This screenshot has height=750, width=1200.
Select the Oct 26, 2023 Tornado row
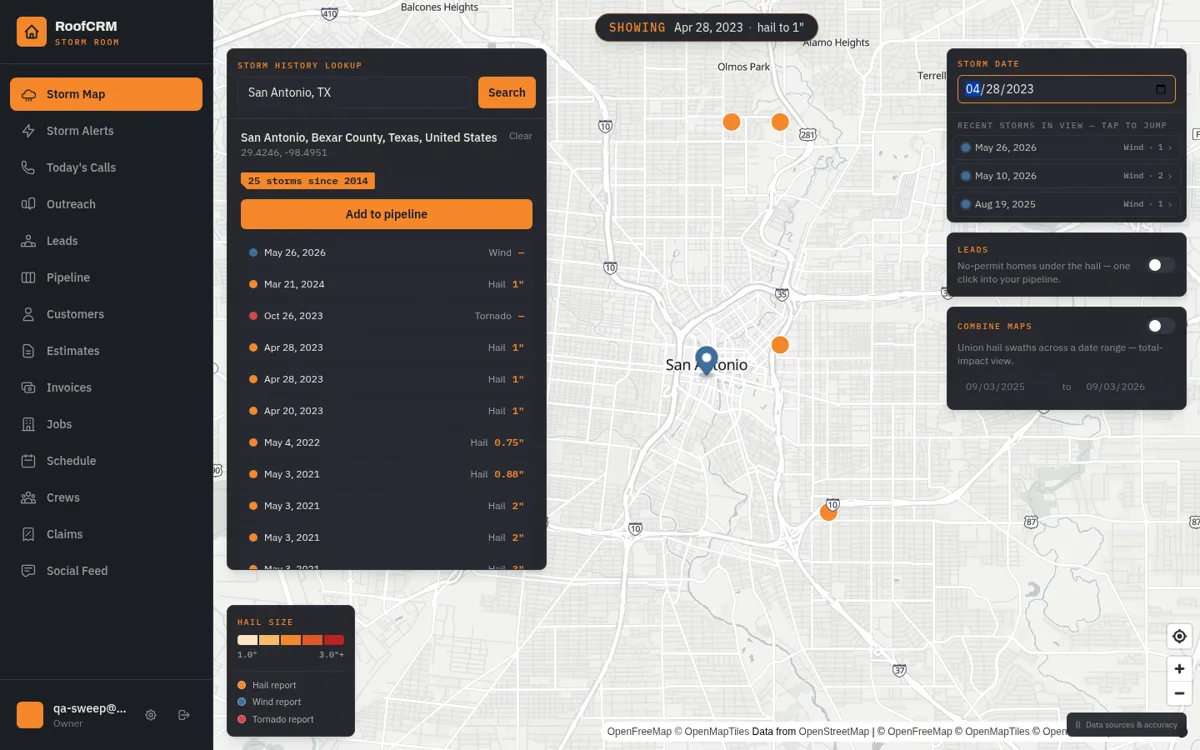coord(386,316)
